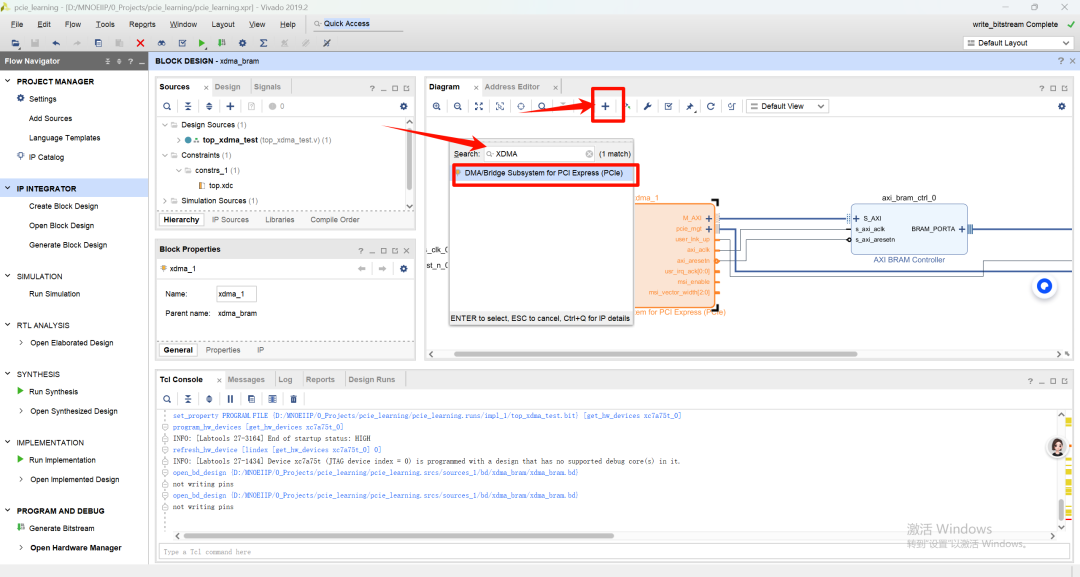Open the Default Layout dropdown
The height and width of the screenshot is (577, 1080).
[1016, 42]
